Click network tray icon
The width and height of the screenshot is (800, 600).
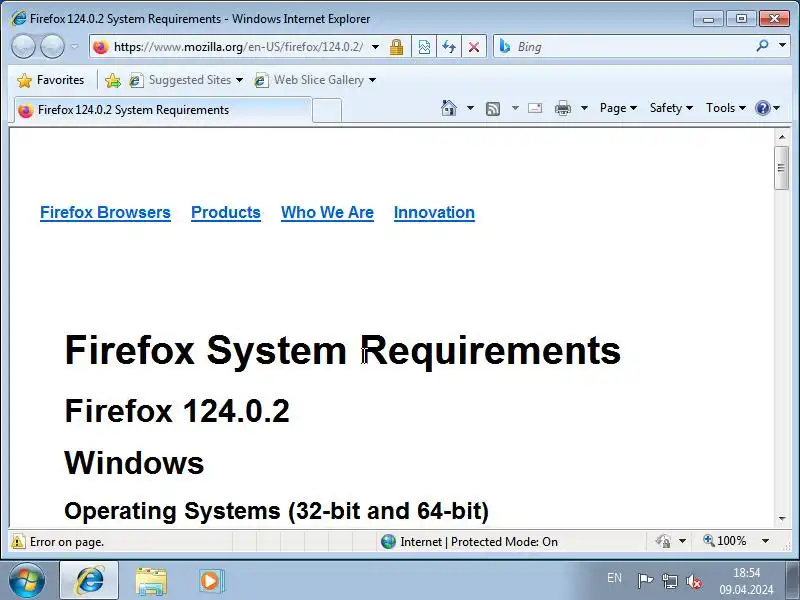click(669, 581)
